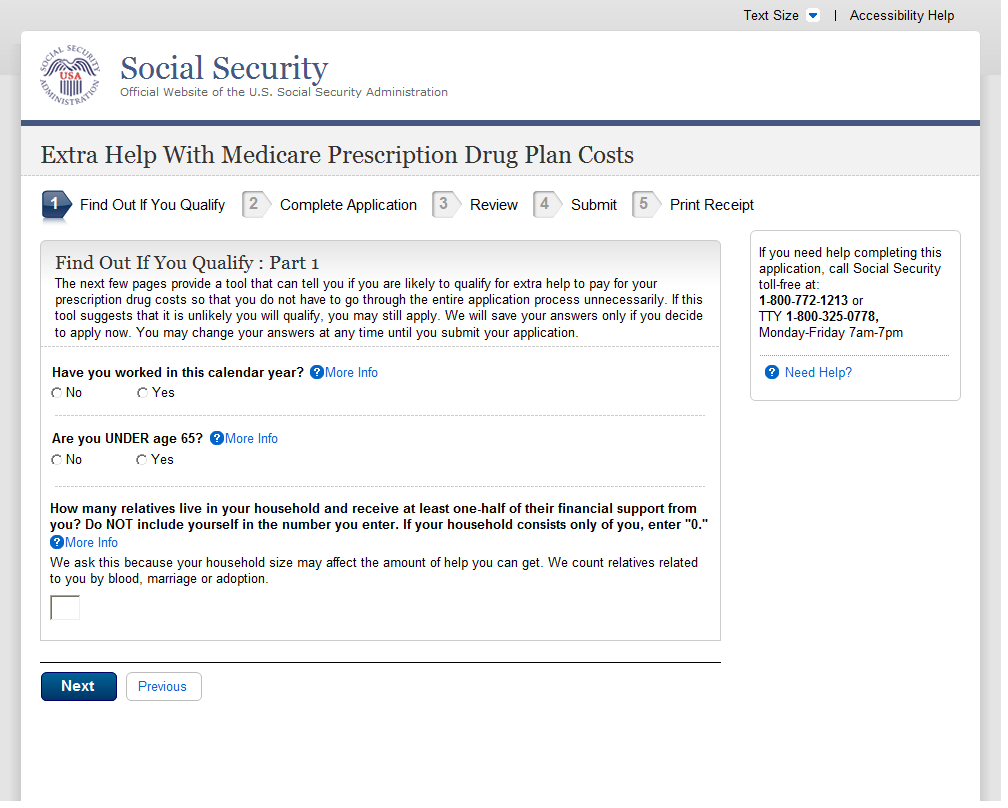
Task: Select 'No' for UNDER age 65
Action: (x=57, y=460)
